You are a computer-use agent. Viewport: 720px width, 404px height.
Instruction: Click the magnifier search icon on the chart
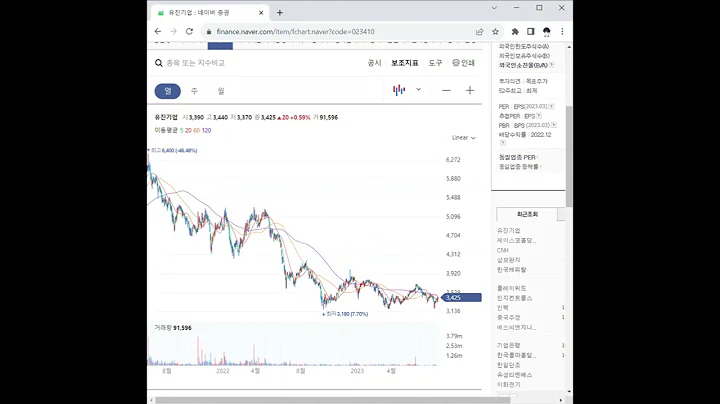point(158,63)
